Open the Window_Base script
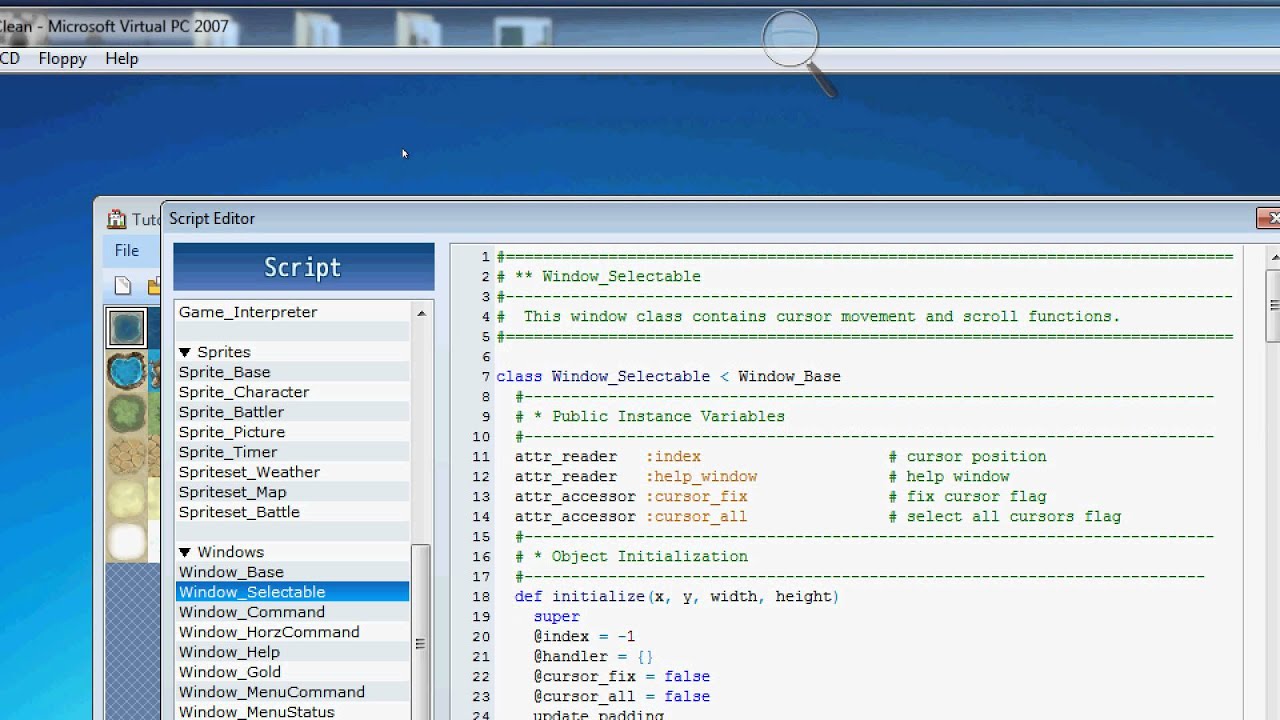This screenshot has height=720, width=1280. 294,572
